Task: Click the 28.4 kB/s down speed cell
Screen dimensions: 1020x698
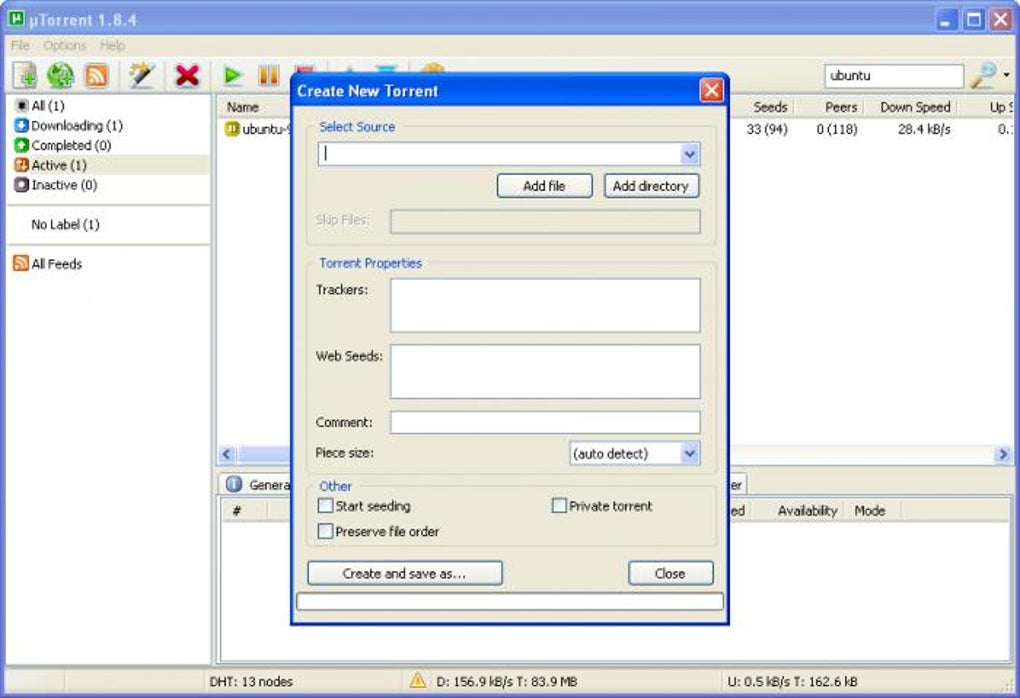Action: (924, 129)
